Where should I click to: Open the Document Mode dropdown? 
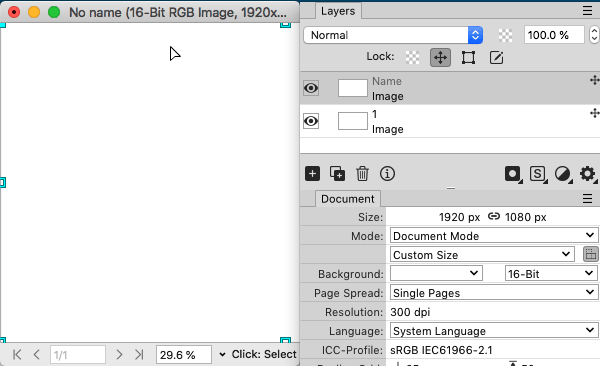pyautogui.click(x=494, y=235)
